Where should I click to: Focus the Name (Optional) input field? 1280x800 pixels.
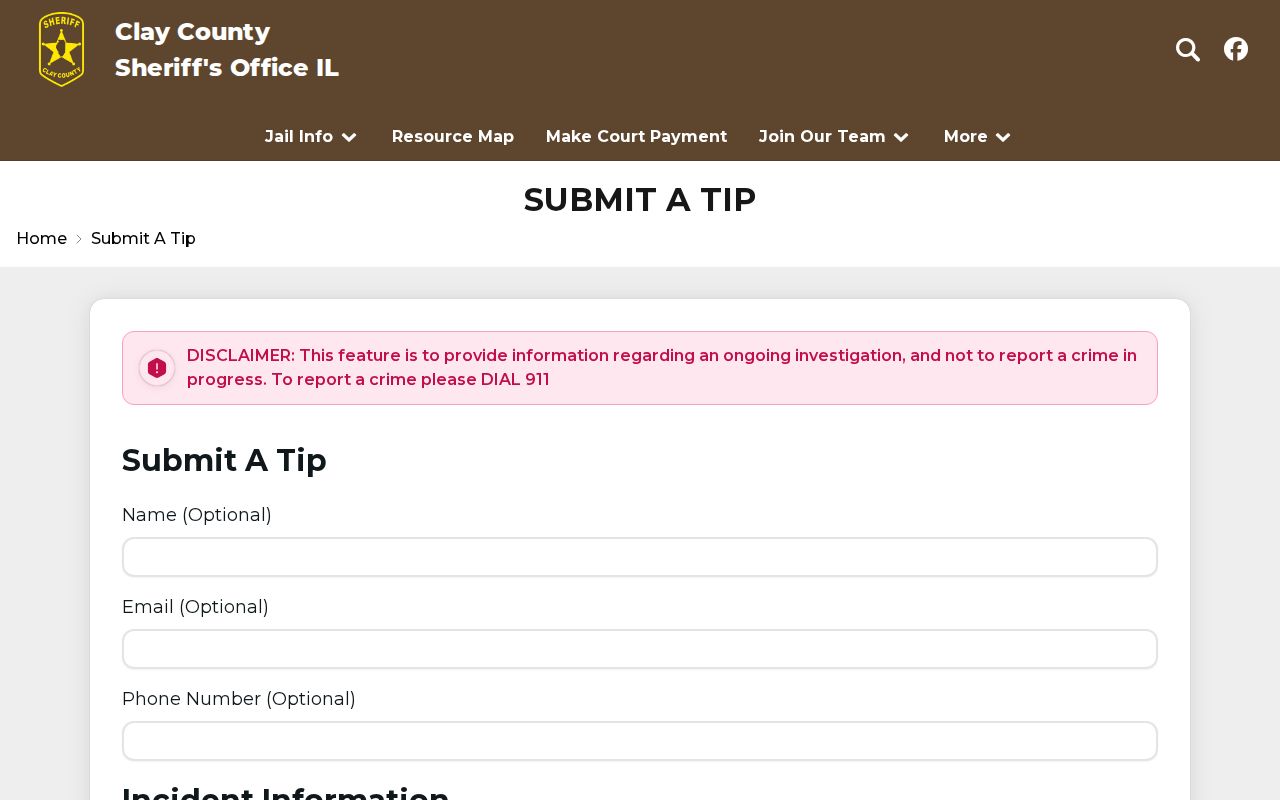(640, 557)
